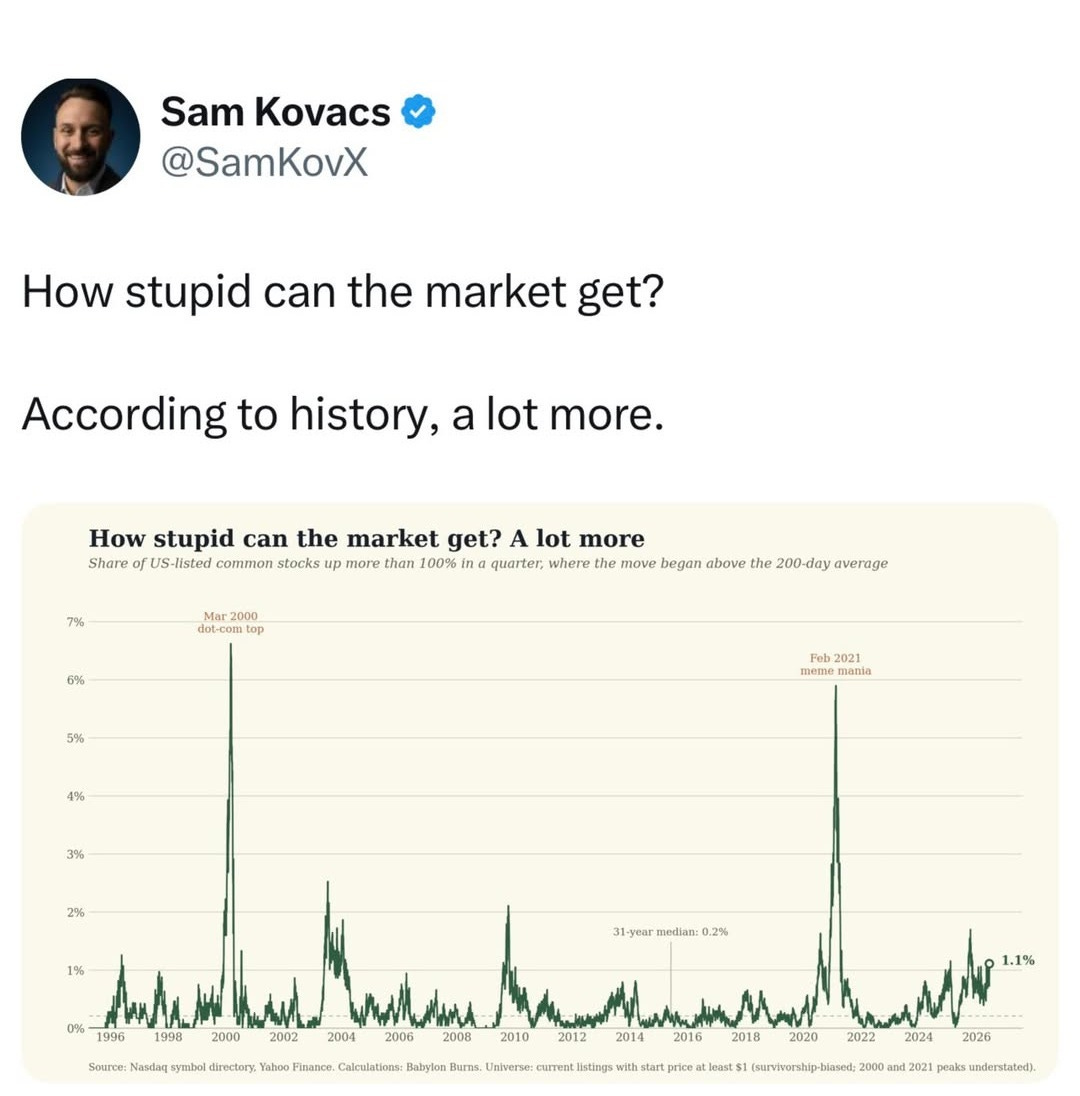Select the chart subtitle description
This screenshot has width=1080, height=1096.
[488, 563]
